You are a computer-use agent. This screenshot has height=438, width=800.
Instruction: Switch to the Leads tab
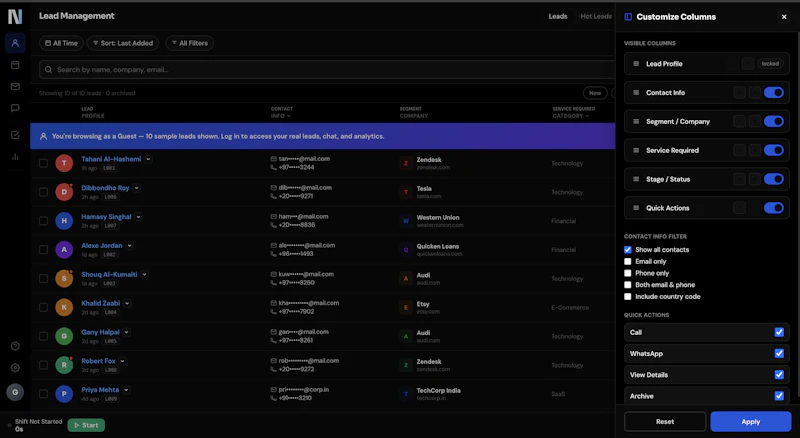[x=558, y=16]
